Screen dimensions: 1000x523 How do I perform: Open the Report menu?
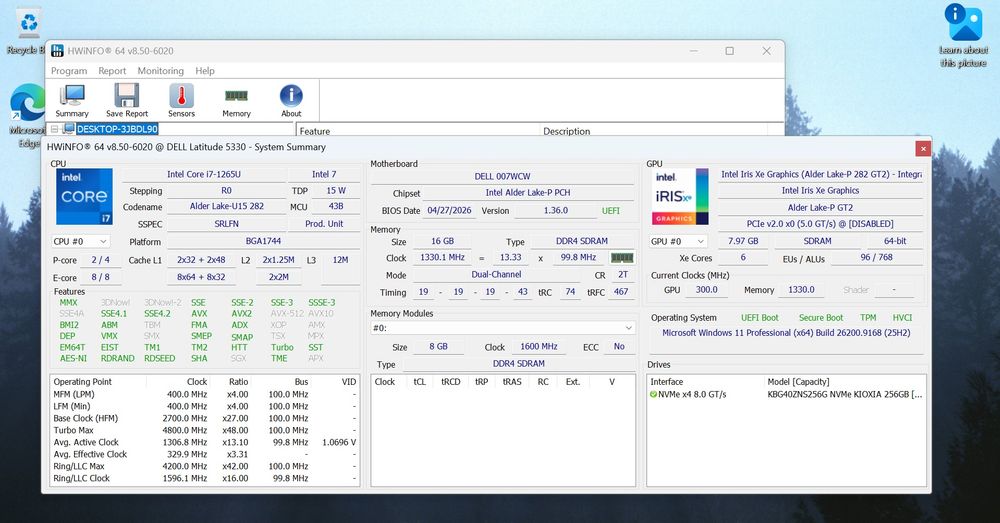[x=112, y=71]
